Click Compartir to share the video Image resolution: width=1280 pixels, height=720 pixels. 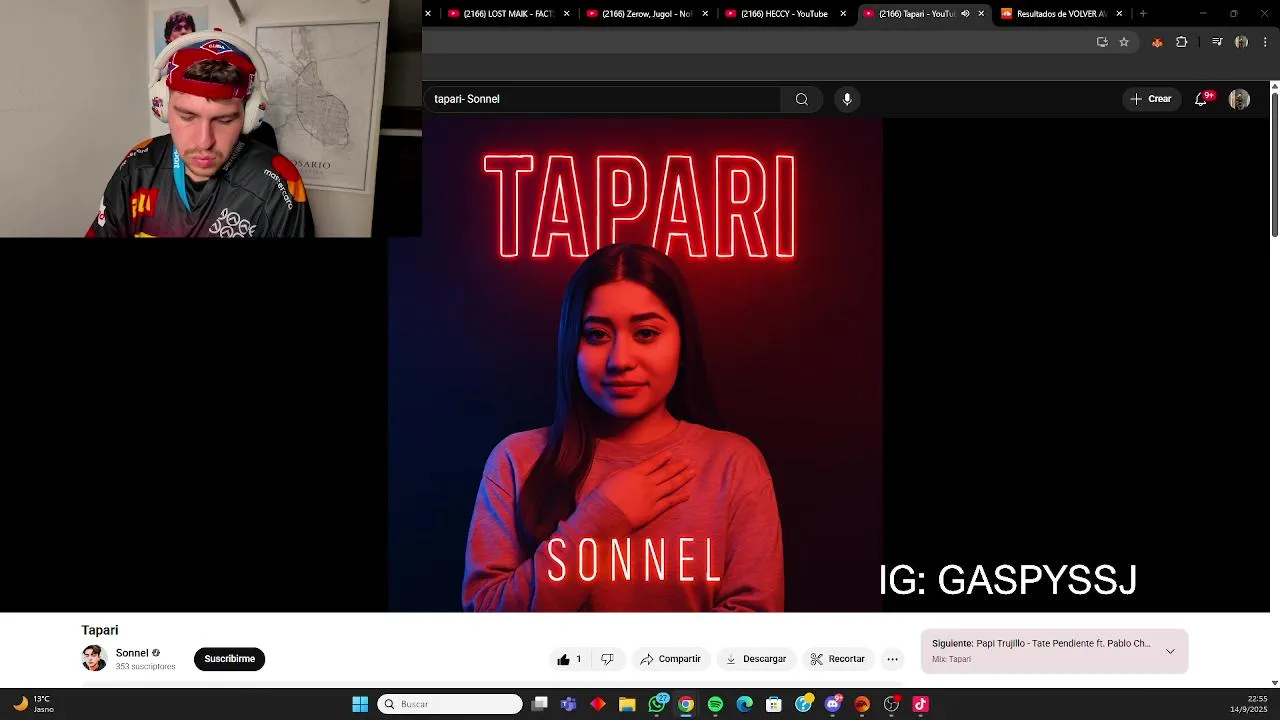tap(670, 659)
